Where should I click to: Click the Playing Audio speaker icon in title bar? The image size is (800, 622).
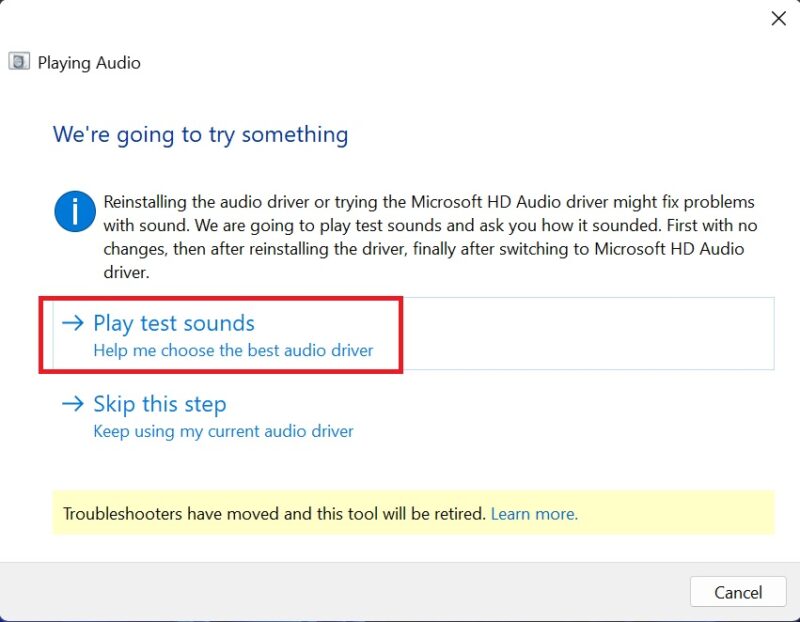[x=20, y=62]
